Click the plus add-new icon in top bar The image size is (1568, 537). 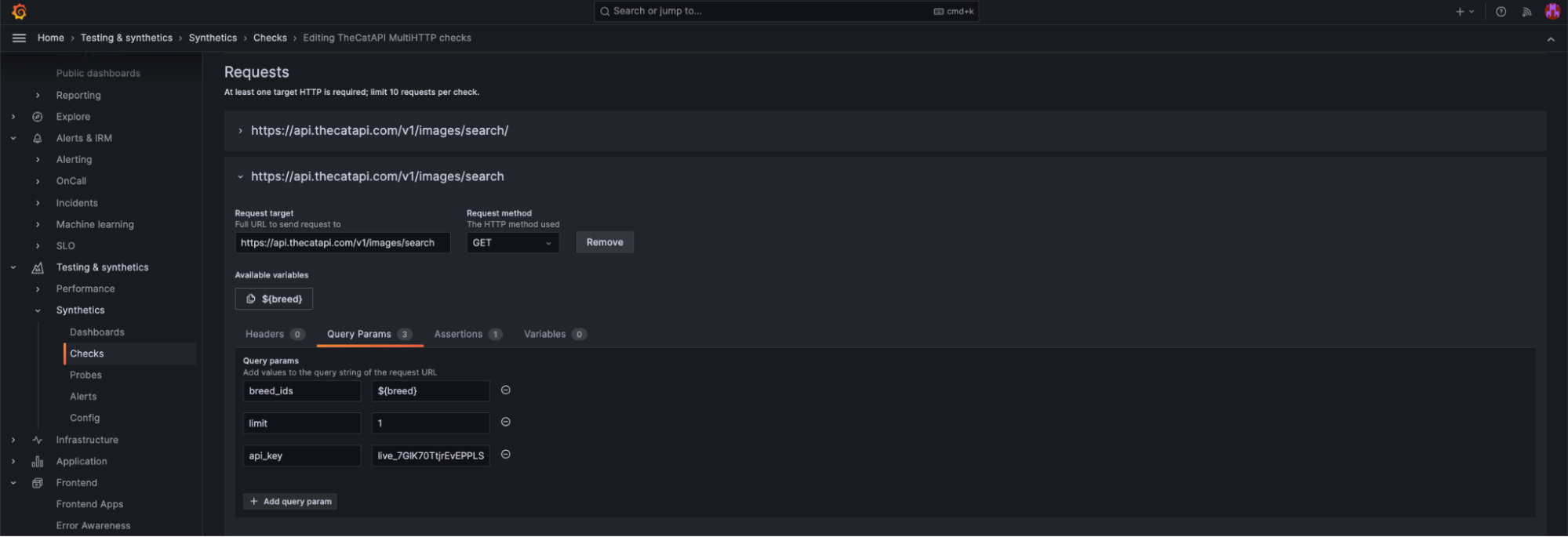(1460, 12)
